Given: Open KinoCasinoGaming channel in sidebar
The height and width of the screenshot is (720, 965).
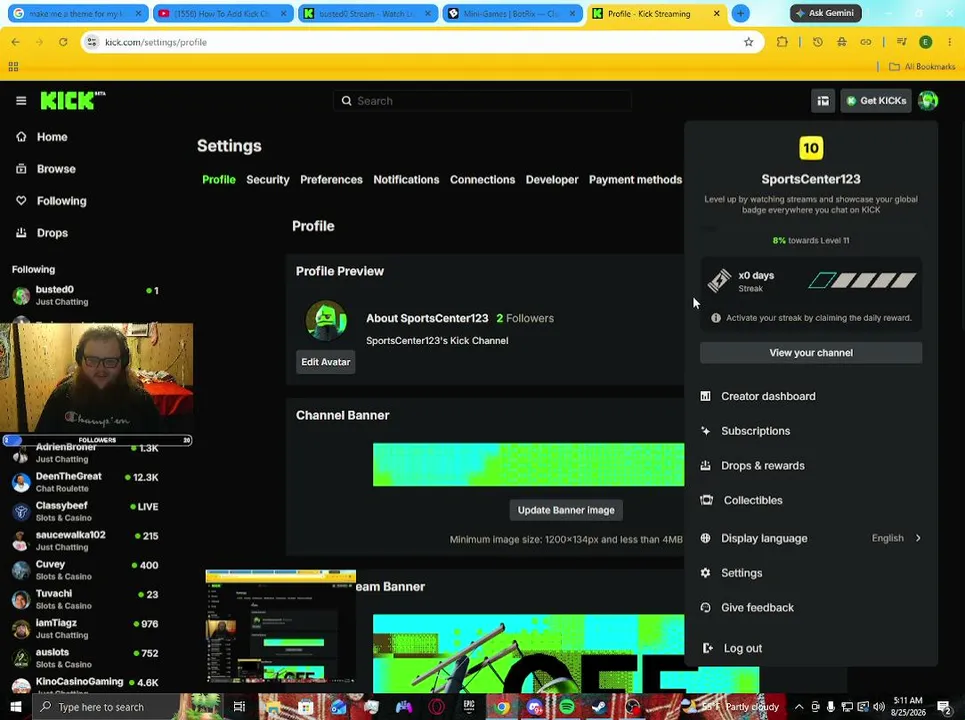Looking at the screenshot, I should coord(86,684).
